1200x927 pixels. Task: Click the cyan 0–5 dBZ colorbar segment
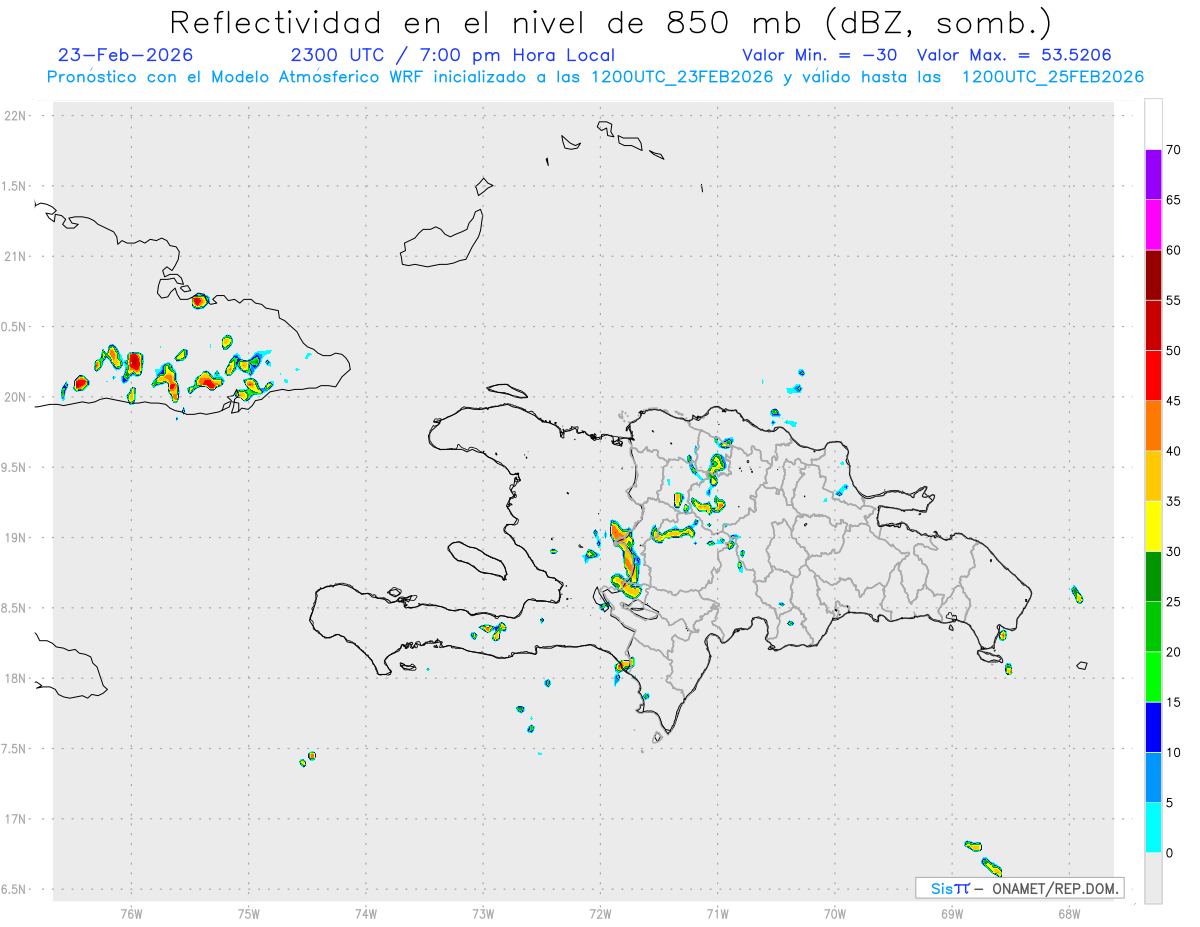pyautogui.click(x=1153, y=828)
